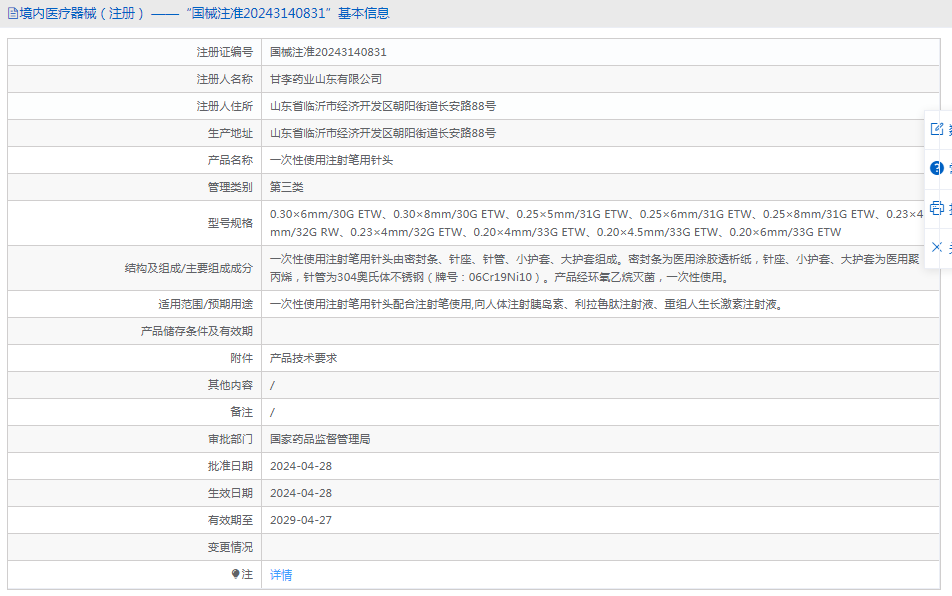Open the 详情 details link
Viewport: 952px width, 596px height.
click(281, 575)
